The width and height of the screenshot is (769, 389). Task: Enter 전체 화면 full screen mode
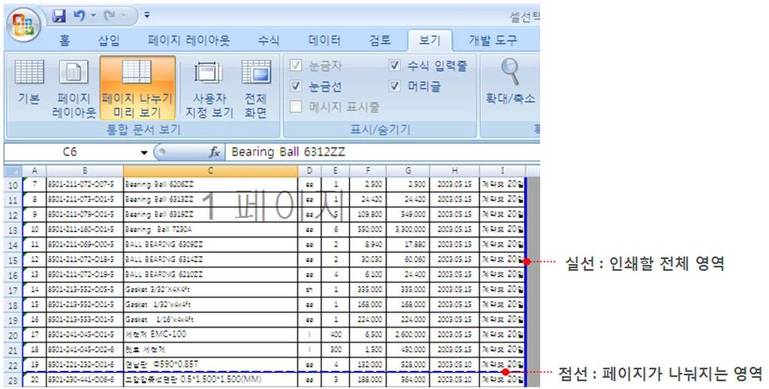coord(256,88)
